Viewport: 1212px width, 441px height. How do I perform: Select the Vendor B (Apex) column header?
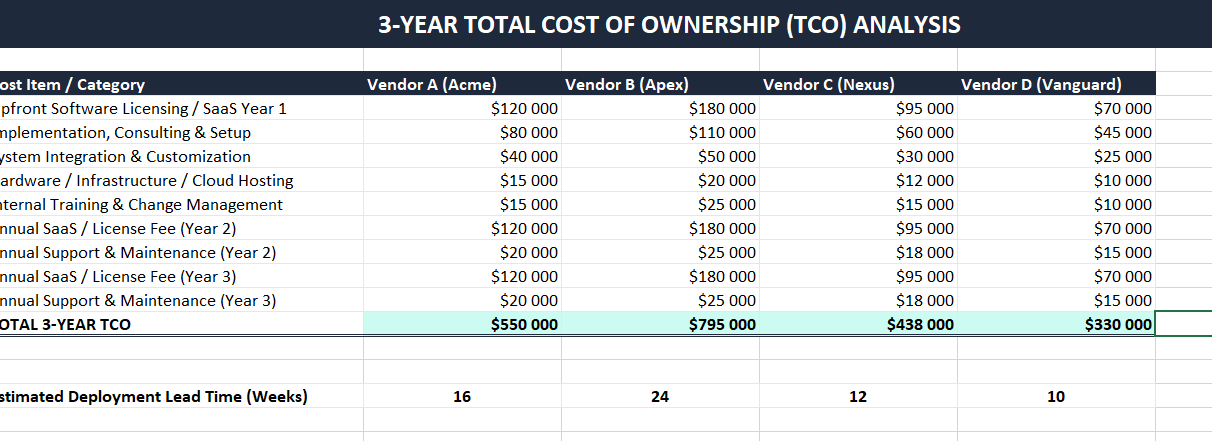[x=661, y=84]
